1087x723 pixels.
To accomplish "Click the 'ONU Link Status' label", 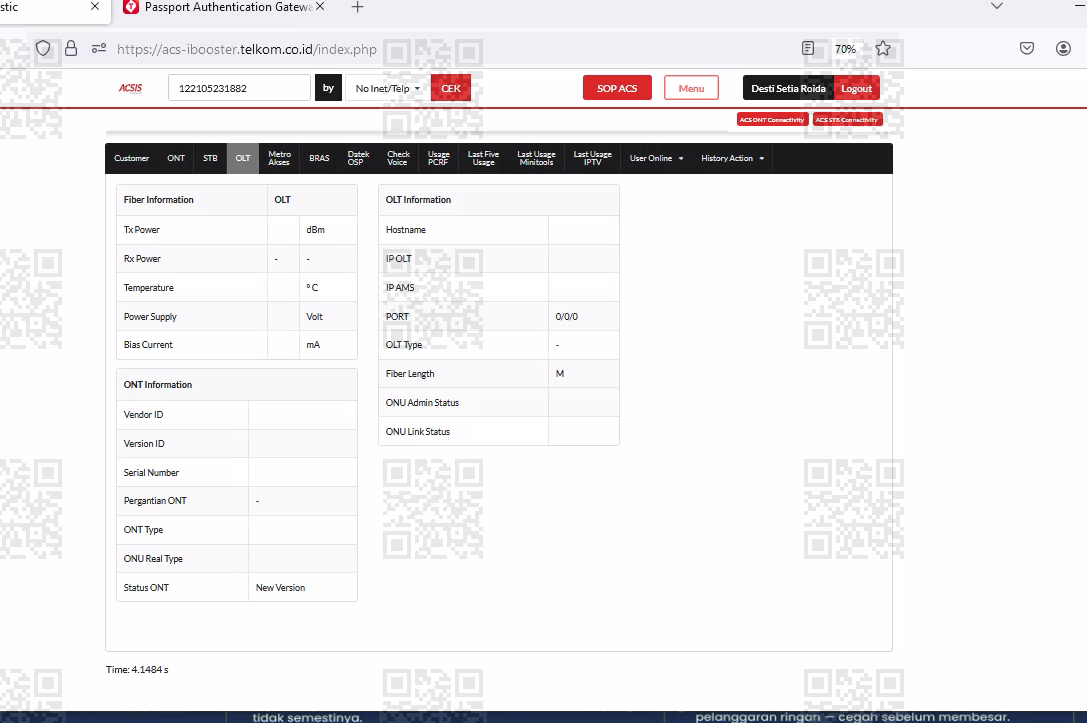I will coord(417,432).
